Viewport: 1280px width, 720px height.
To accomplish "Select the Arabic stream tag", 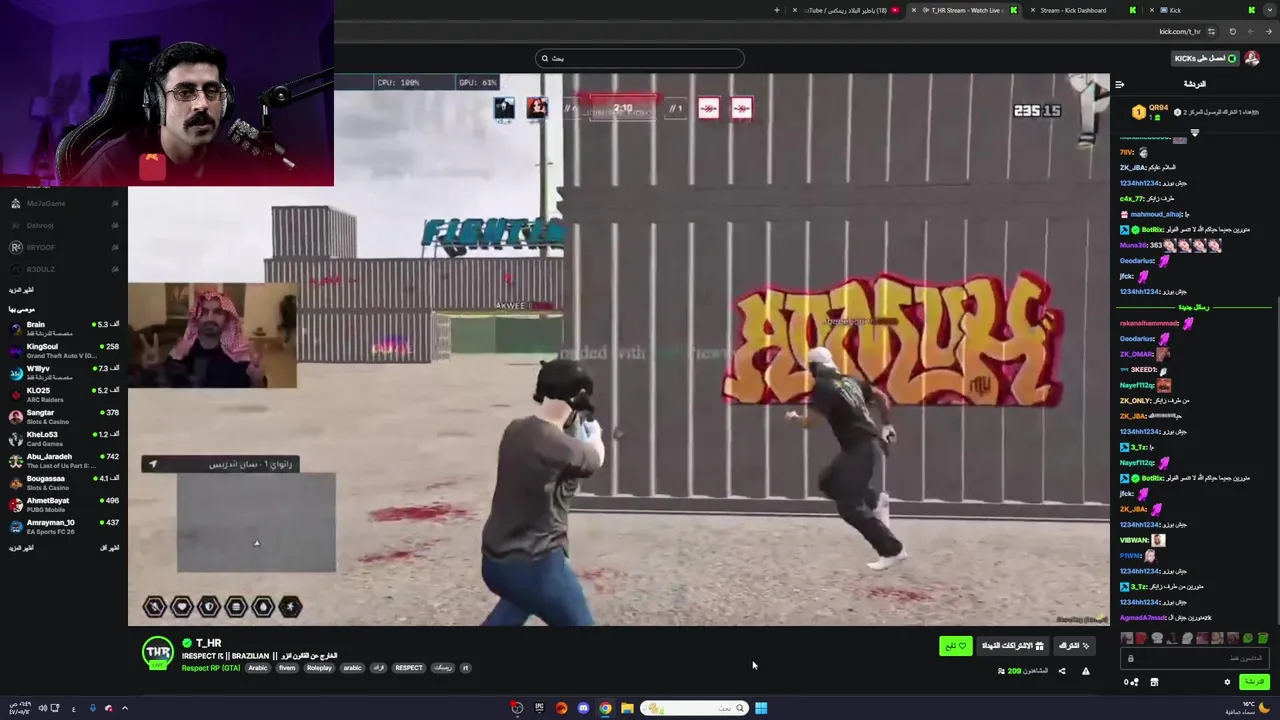I will pos(258,668).
